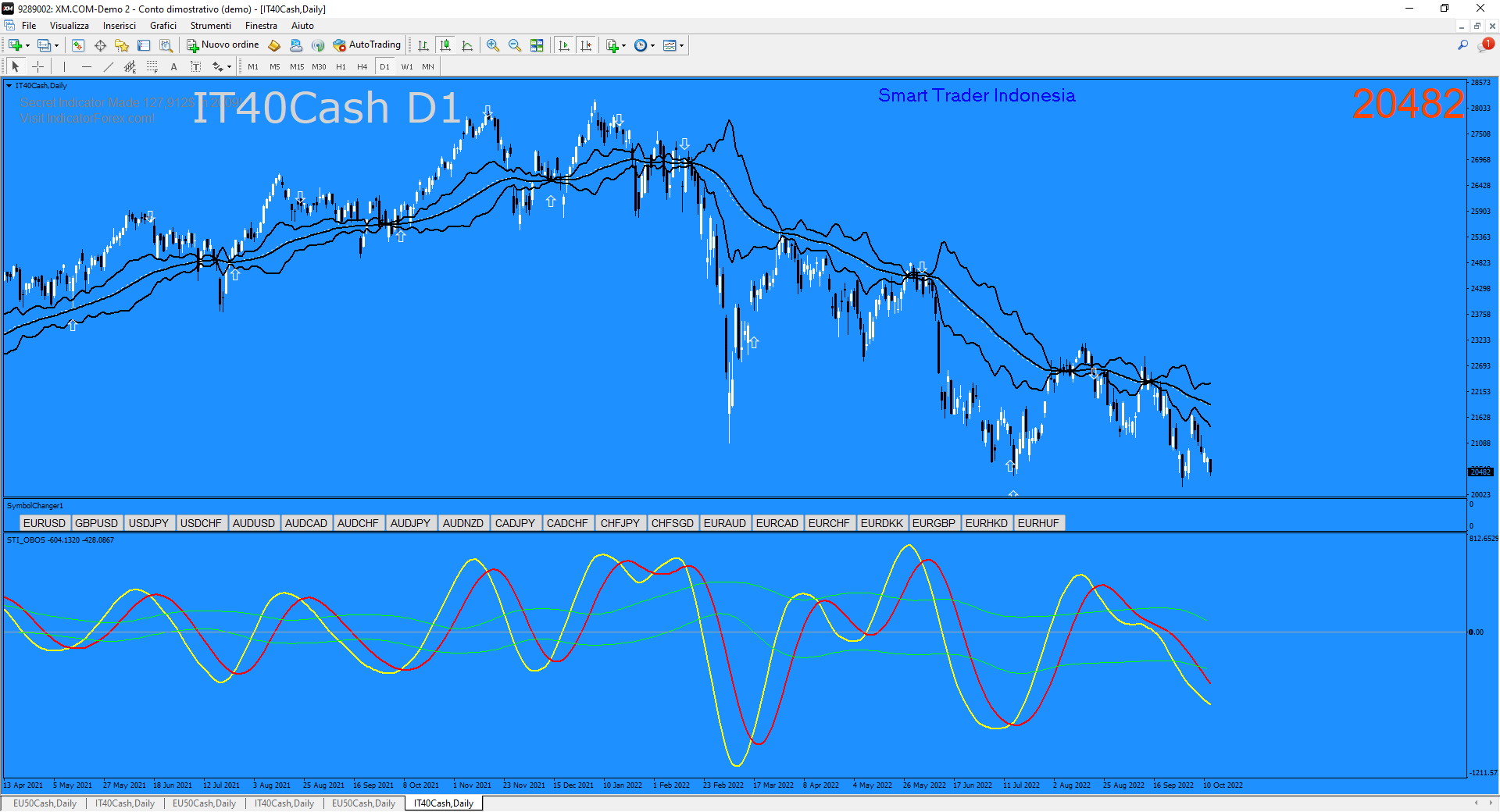The height and width of the screenshot is (812, 1500).
Task: Switch timeframe to M15
Action: pos(297,66)
